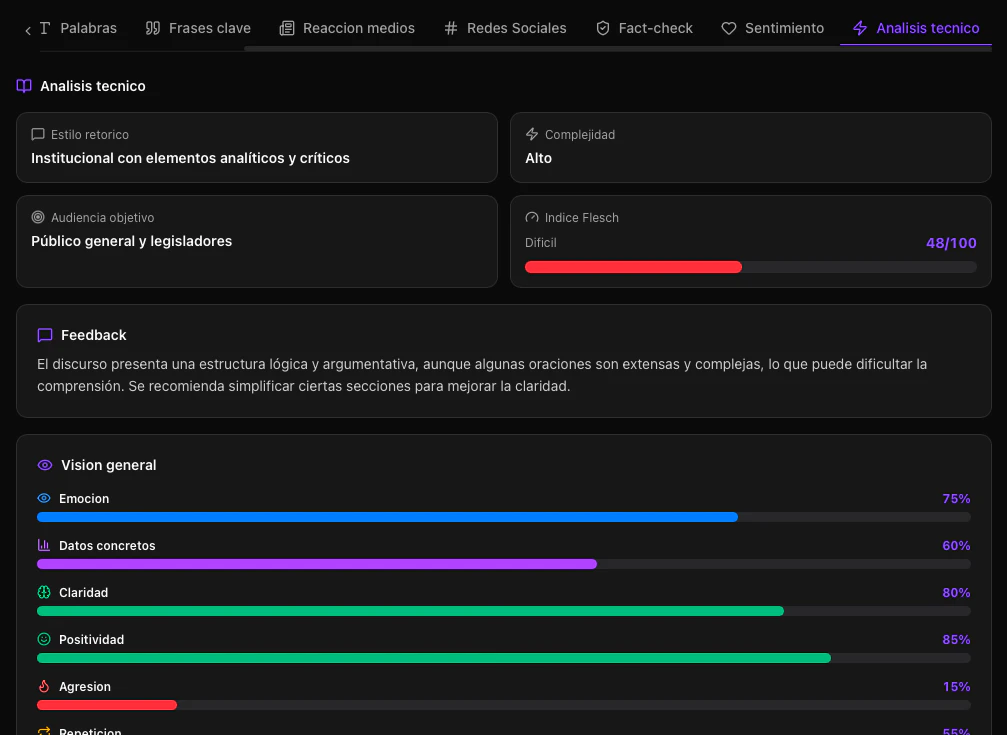Click the gauge icon next to Indice Flesch
Viewport: 1007px width, 735px height.
[x=530, y=217]
